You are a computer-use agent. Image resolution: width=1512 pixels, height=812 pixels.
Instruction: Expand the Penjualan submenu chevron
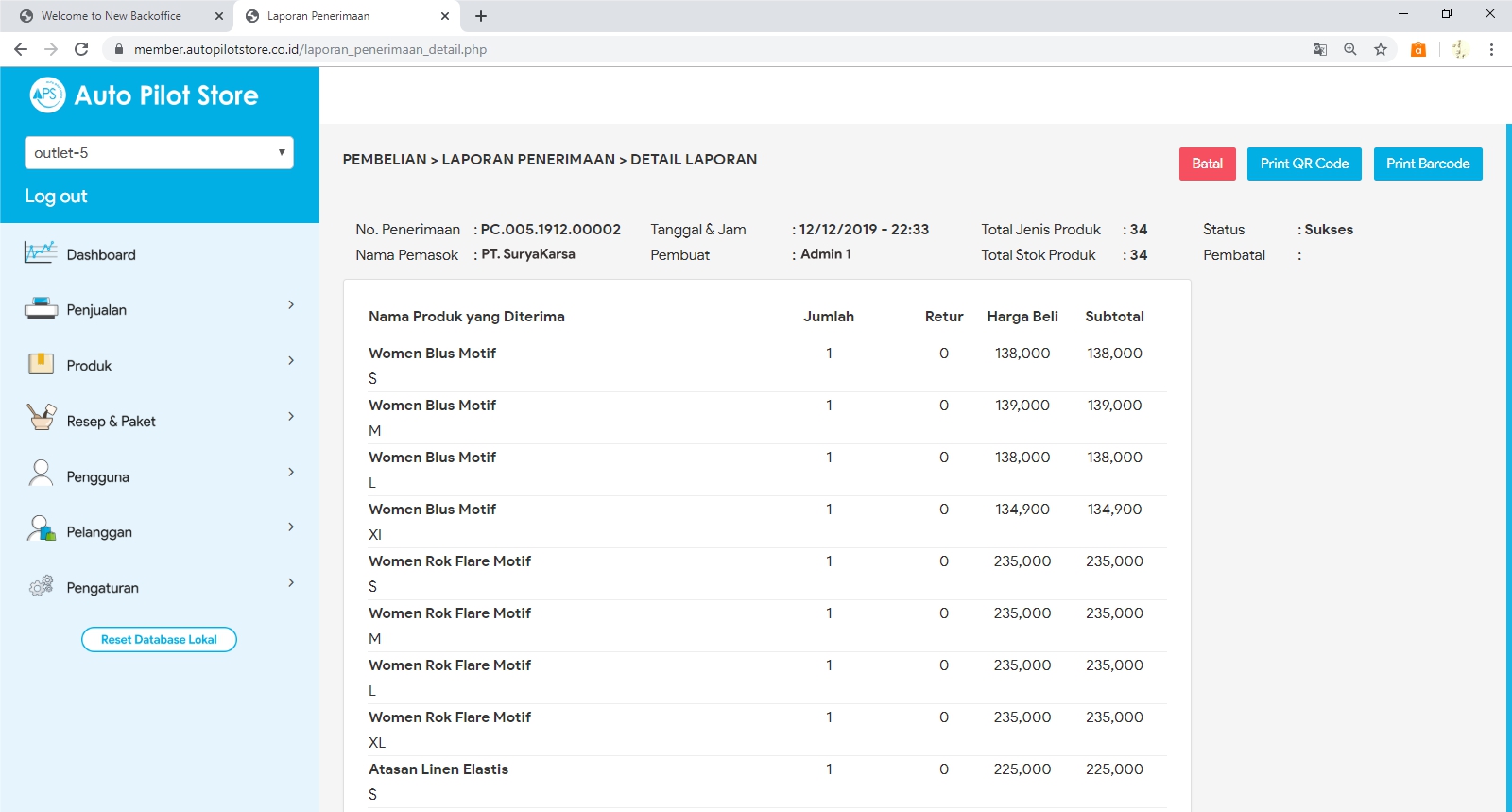coord(291,304)
